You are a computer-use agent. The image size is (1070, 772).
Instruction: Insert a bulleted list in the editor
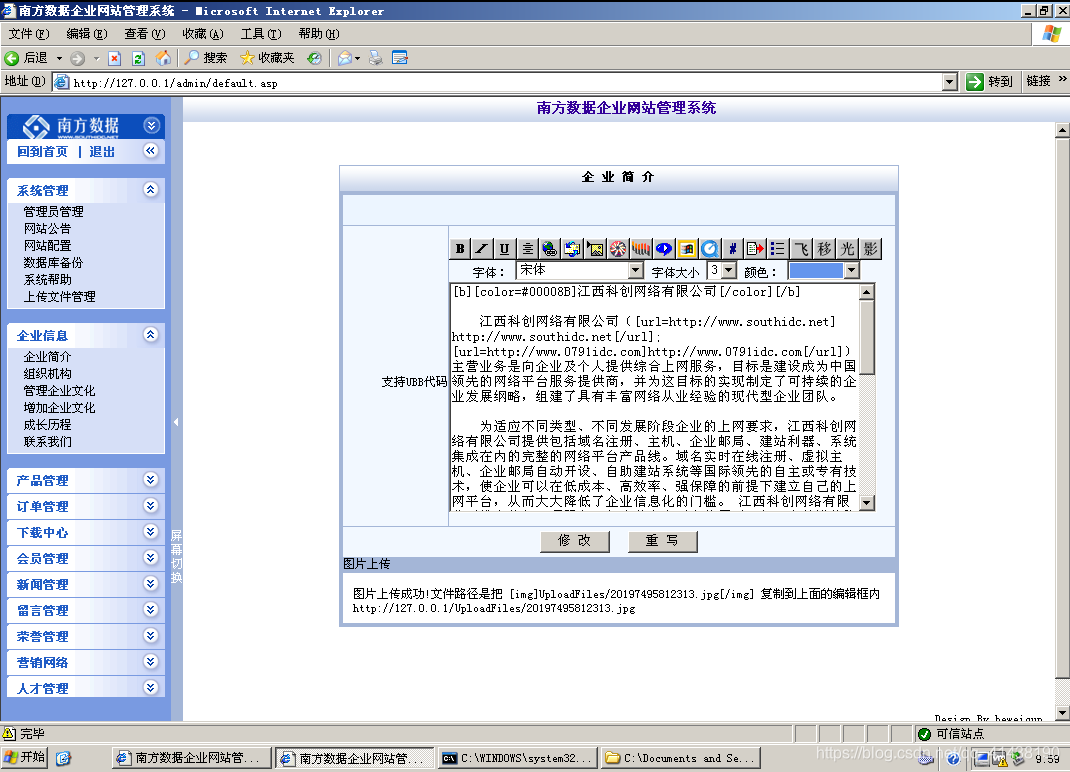pos(778,249)
